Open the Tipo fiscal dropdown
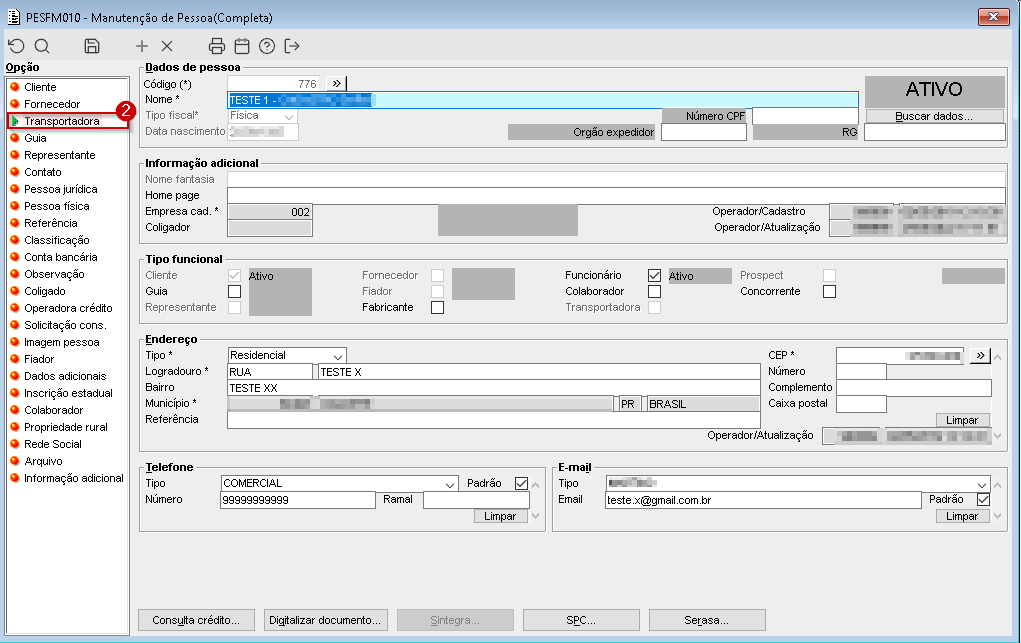 288,116
